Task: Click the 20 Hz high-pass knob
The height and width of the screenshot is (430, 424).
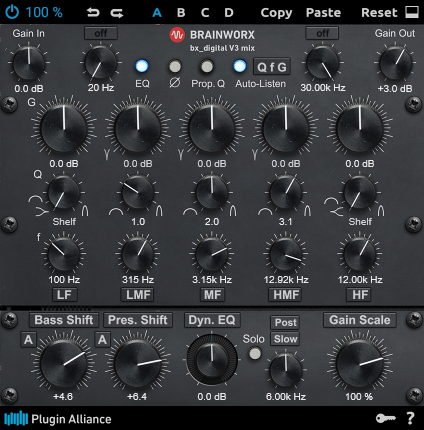Action: 101,63
